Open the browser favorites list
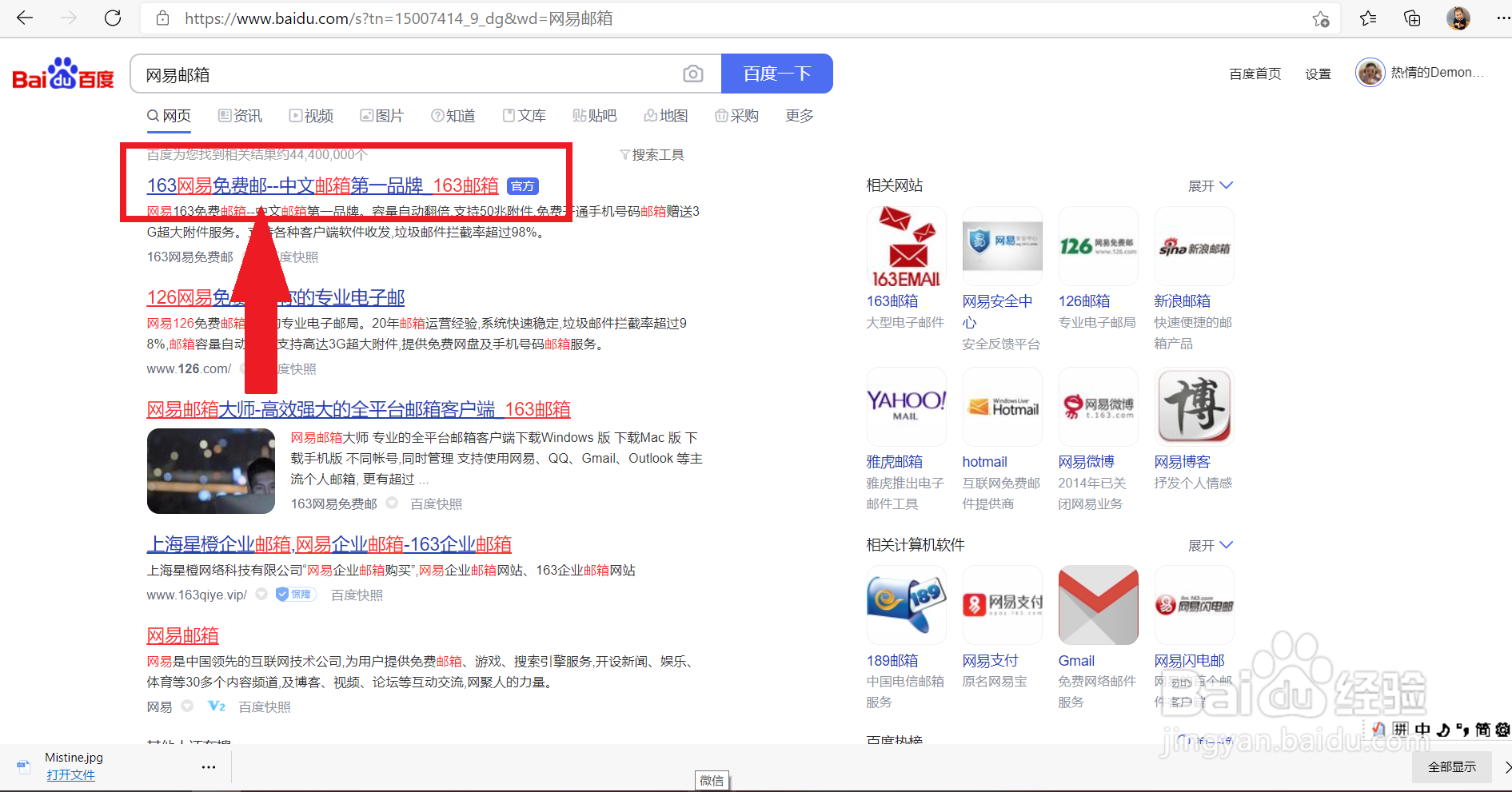1512x792 pixels. pyautogui.click(x=1368, y=18)
